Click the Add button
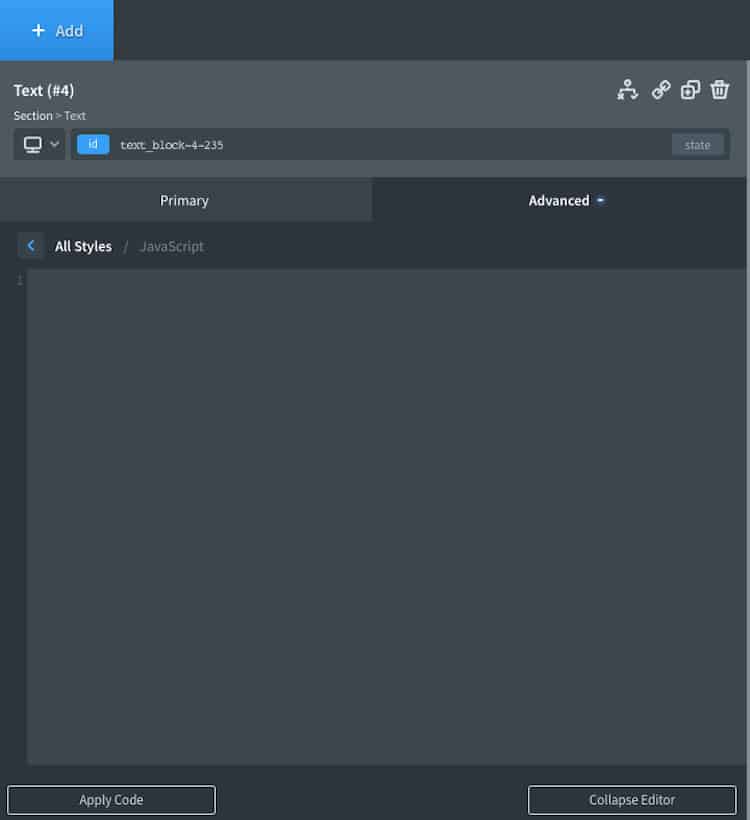 pyautogui.click(x=56, y=30)
